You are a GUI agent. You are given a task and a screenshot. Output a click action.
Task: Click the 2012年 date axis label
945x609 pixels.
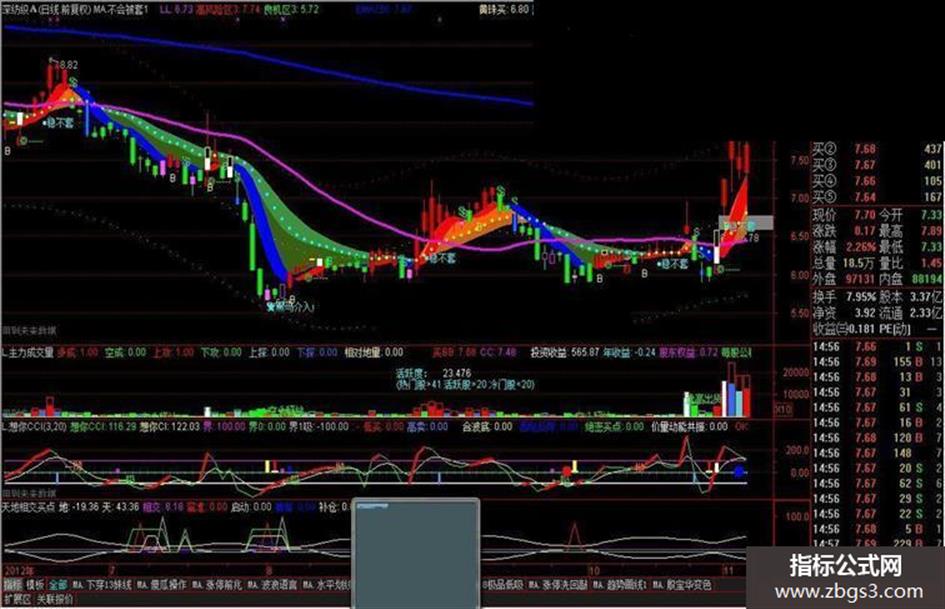click(x=19, y=570)
